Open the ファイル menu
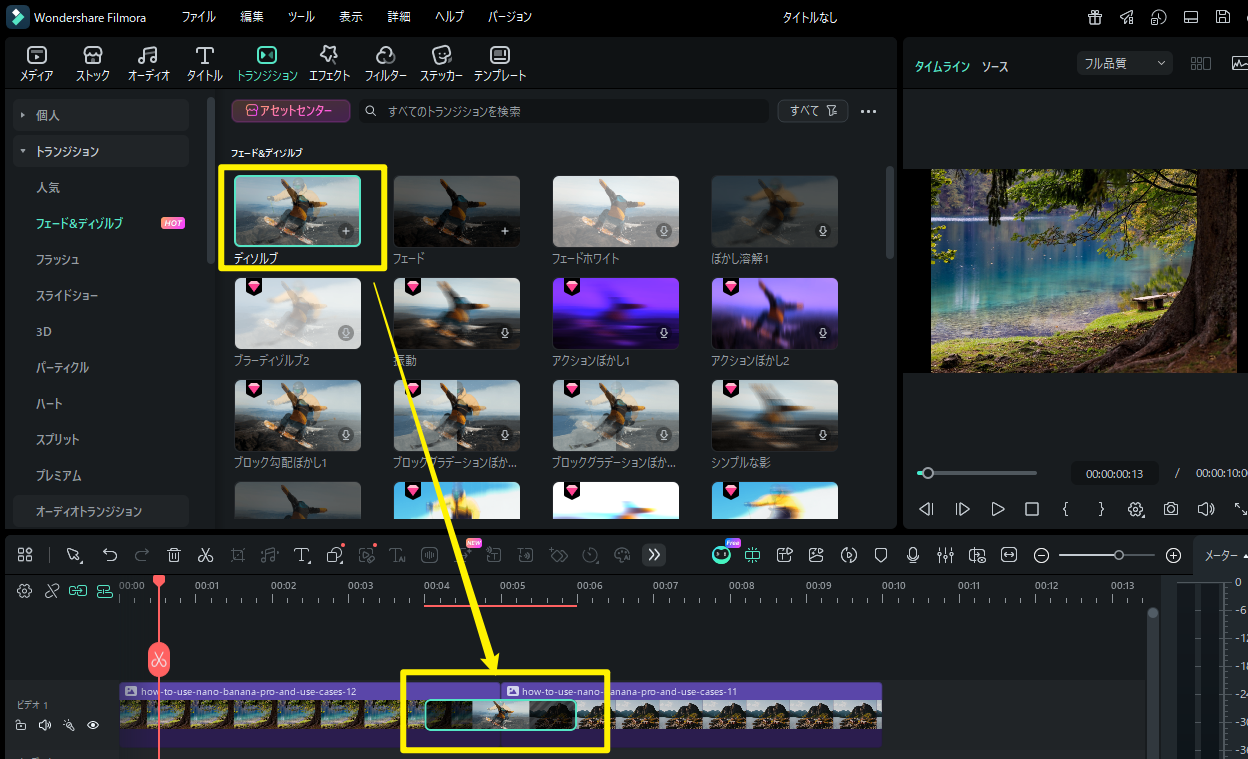1248x759 pixels. coord(198,16)
